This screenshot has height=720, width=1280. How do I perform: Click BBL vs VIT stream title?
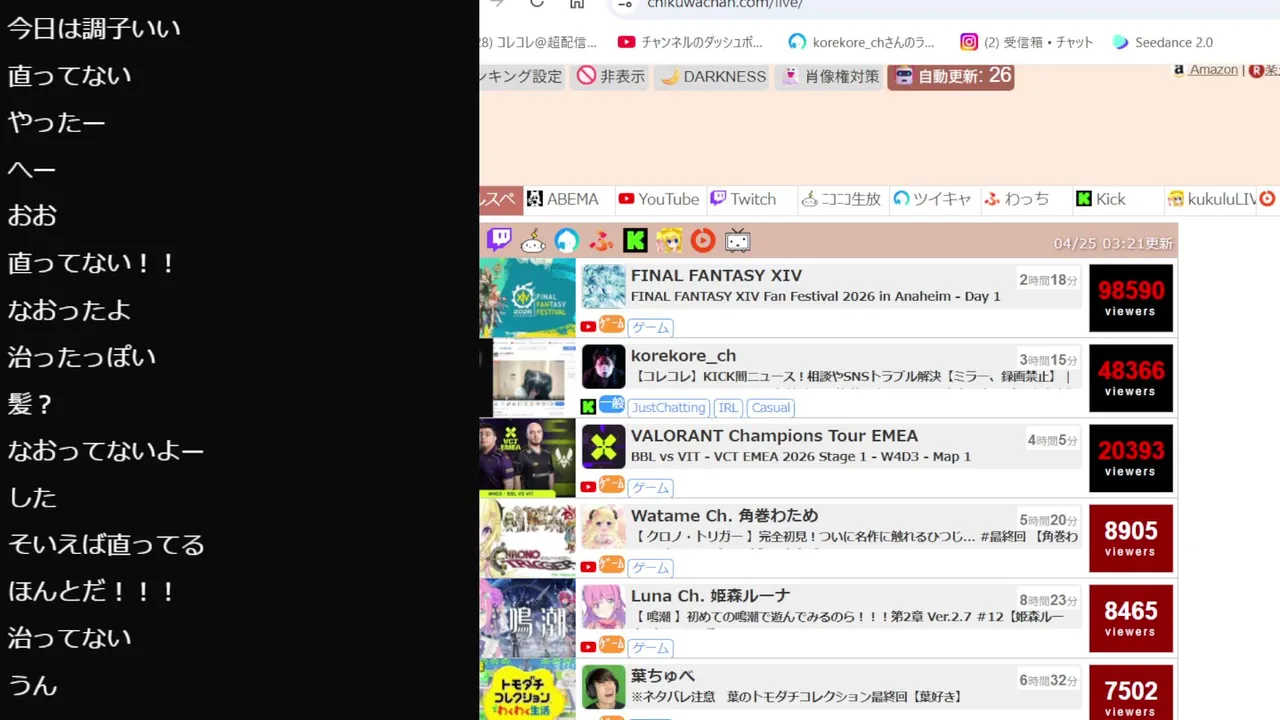tap(801, 457)
